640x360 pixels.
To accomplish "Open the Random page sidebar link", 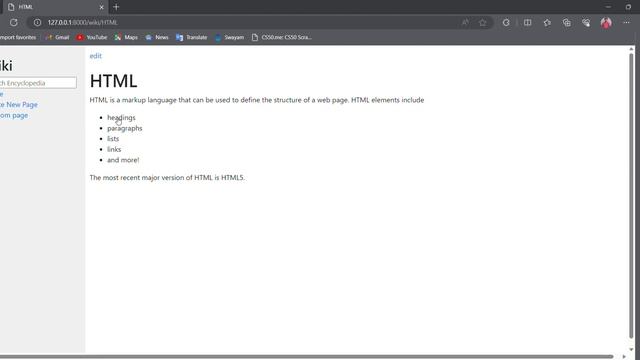I will pos(14,115).
